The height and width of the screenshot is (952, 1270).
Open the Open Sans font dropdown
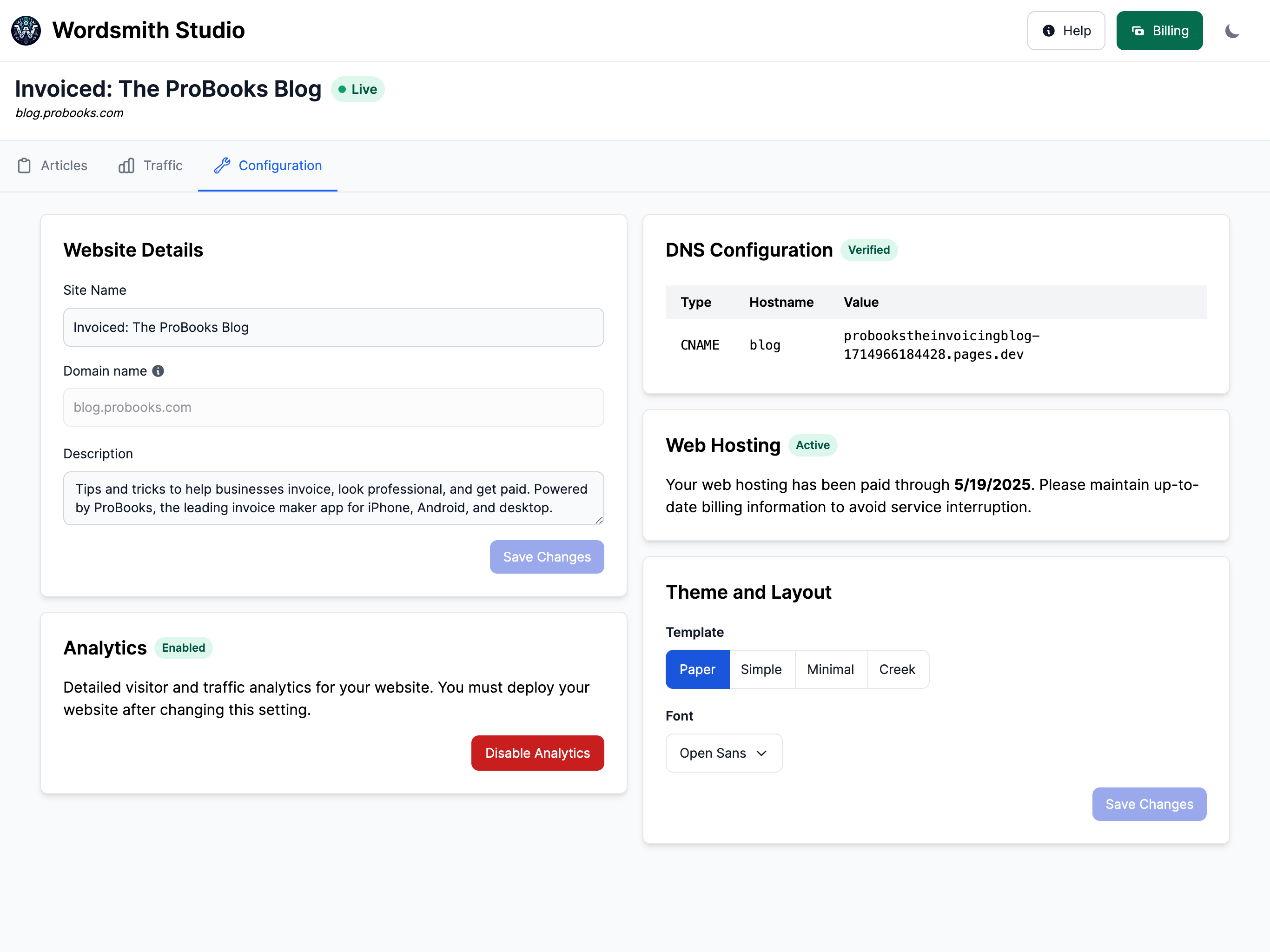[723, 753]
